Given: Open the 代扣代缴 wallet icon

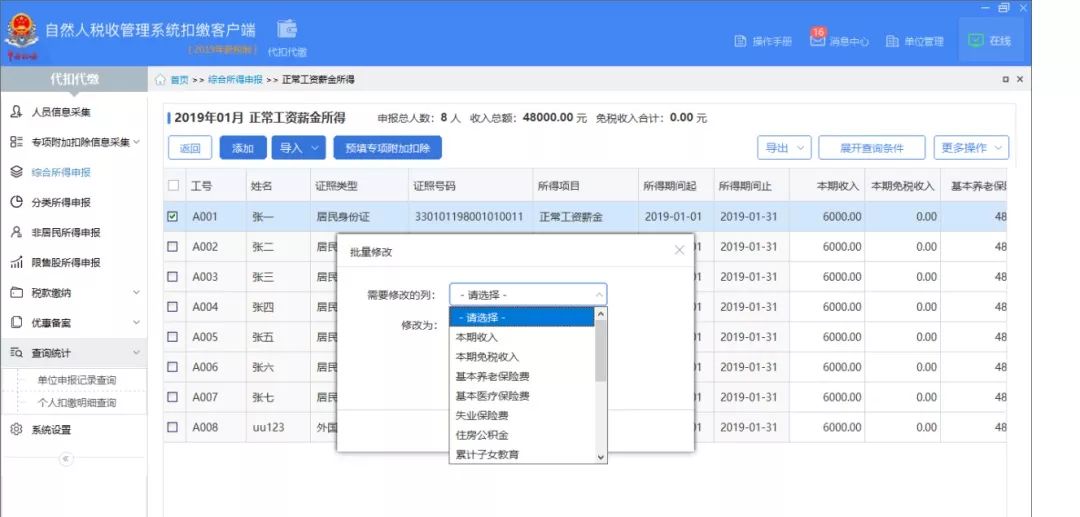Looking at the screenshot, I should point(287,29).
